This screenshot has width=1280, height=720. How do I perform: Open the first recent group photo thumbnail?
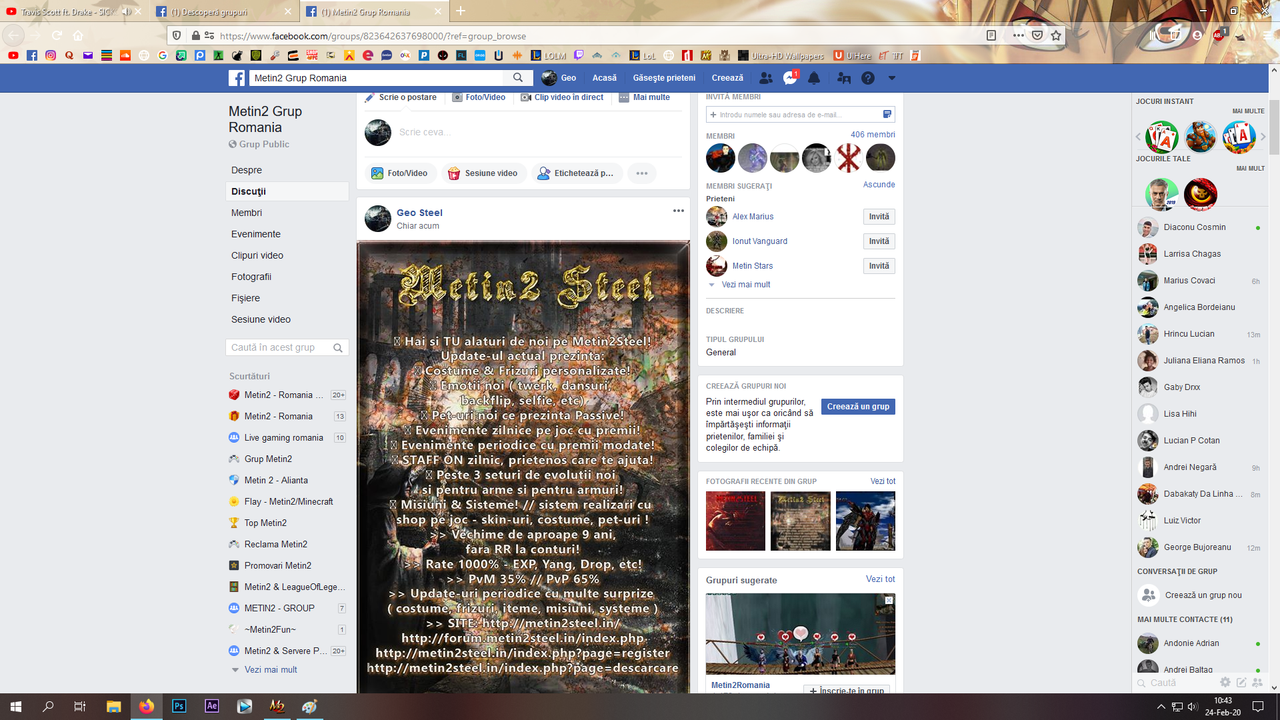tap(735, 521)
